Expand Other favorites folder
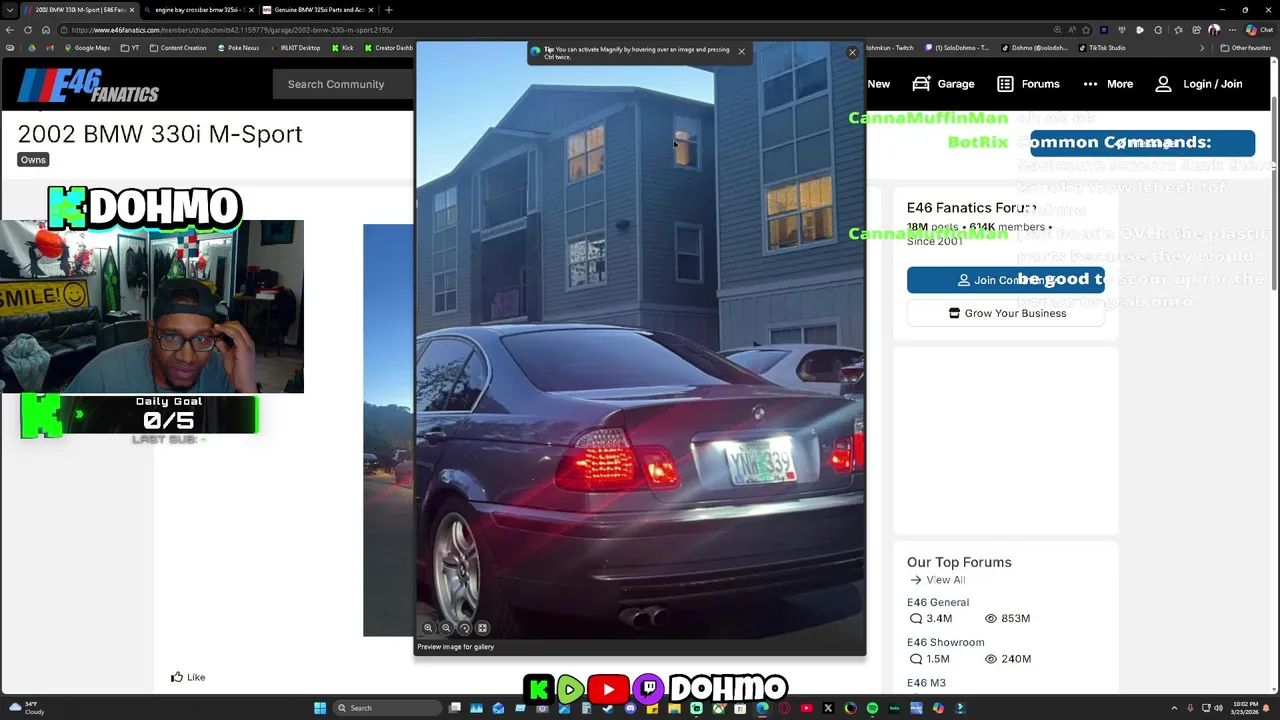 click(x=1245, y=48)
